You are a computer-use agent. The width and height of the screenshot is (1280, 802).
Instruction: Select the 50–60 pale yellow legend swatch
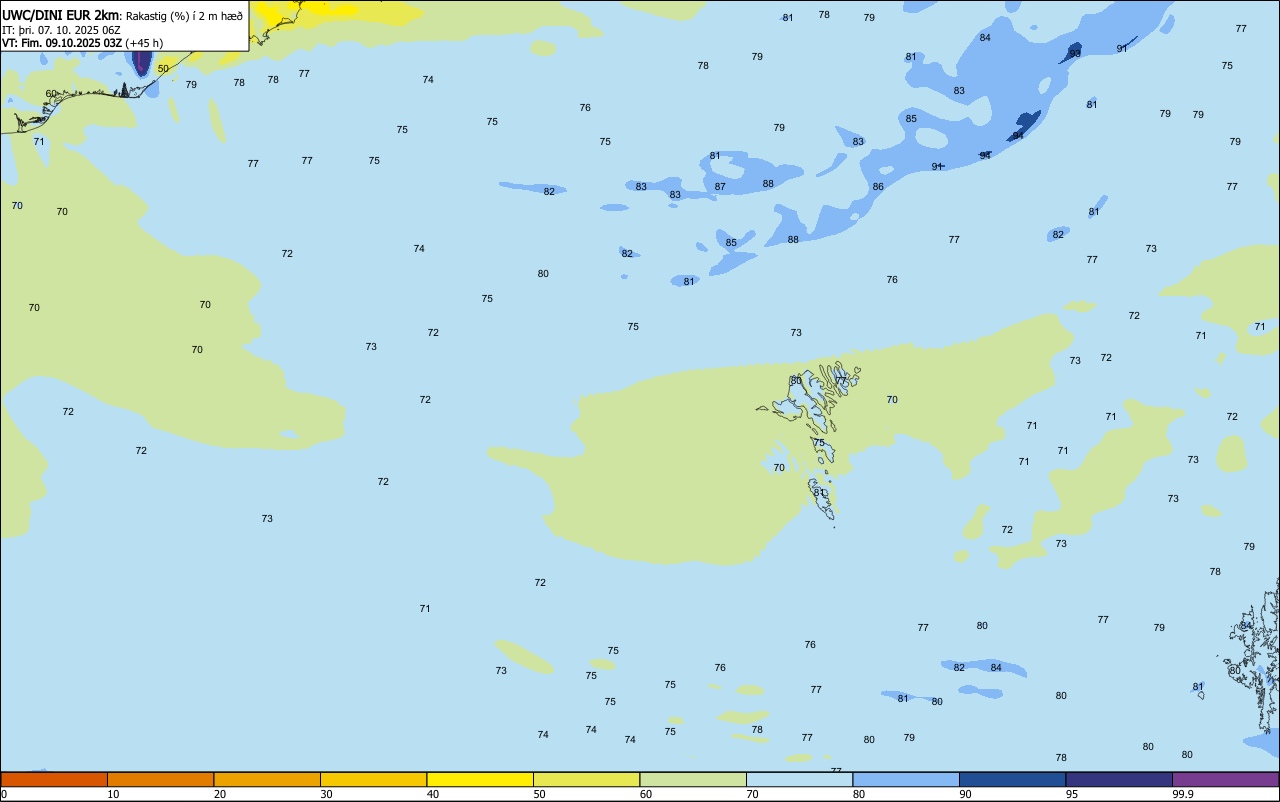[x=586, y=779]
